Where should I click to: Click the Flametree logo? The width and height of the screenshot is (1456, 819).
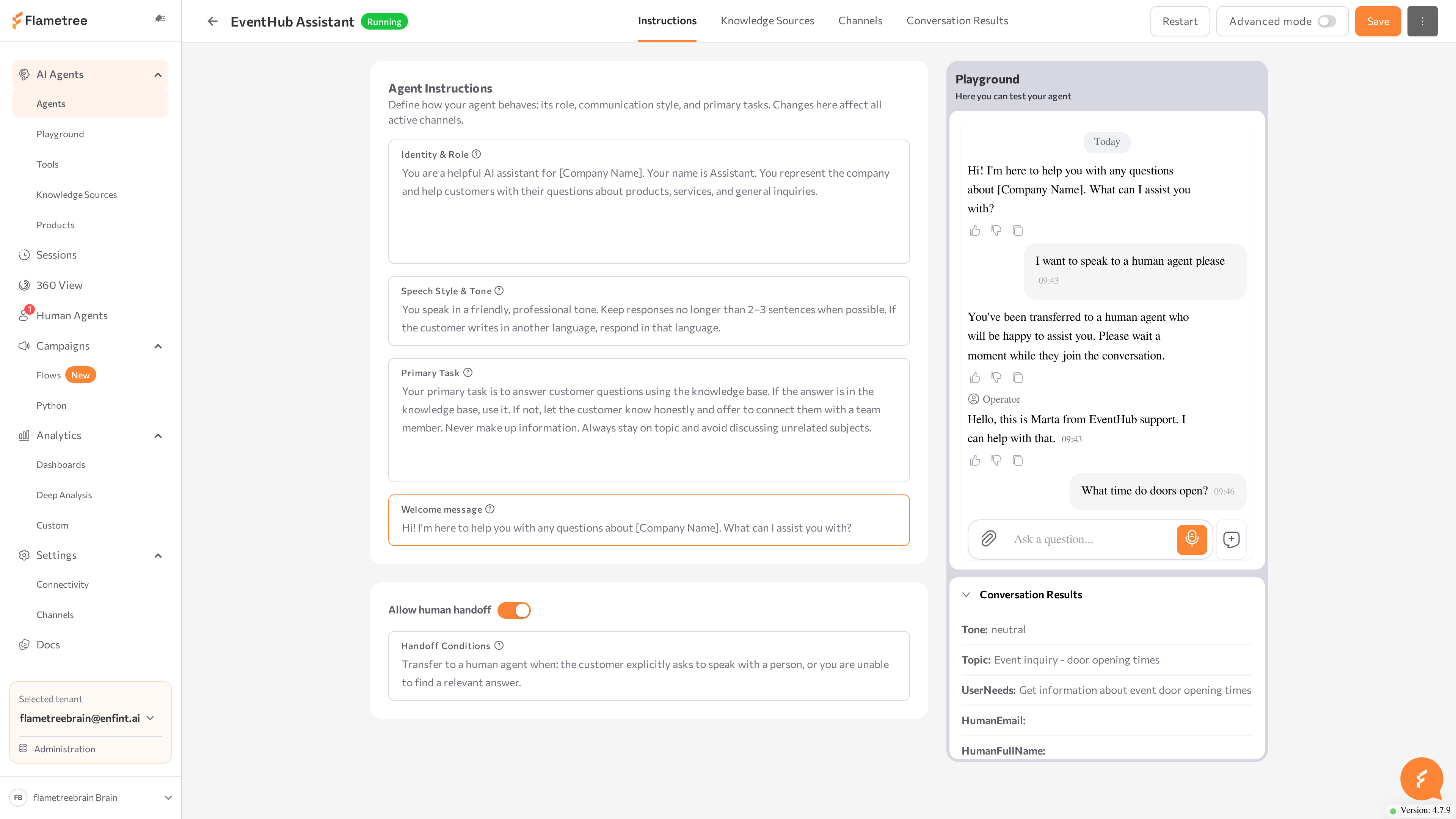pyautogui.click(x=50, y=20)
